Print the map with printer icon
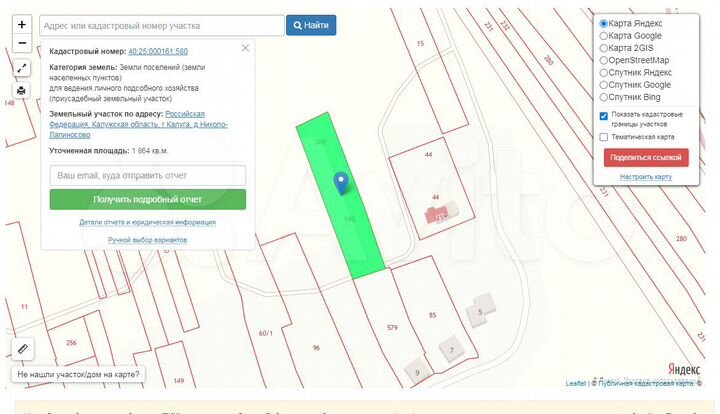The image size is (720, 414). click(x=22, y=91)
